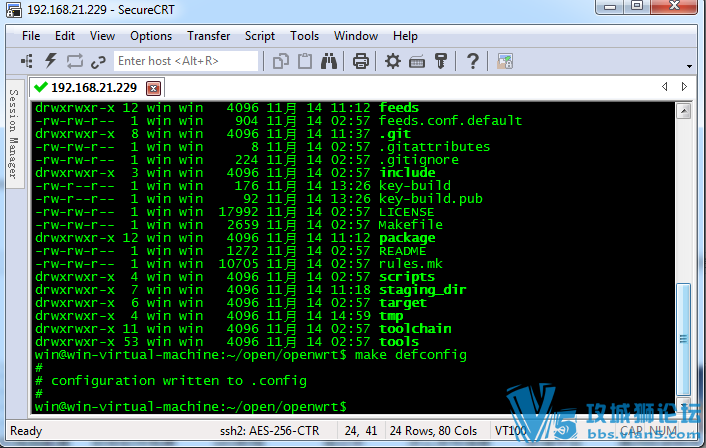Launch SecureFX from the toolbar icon
Screen dimensions: 706x448
pyautogui.click(x=505, y=61)
